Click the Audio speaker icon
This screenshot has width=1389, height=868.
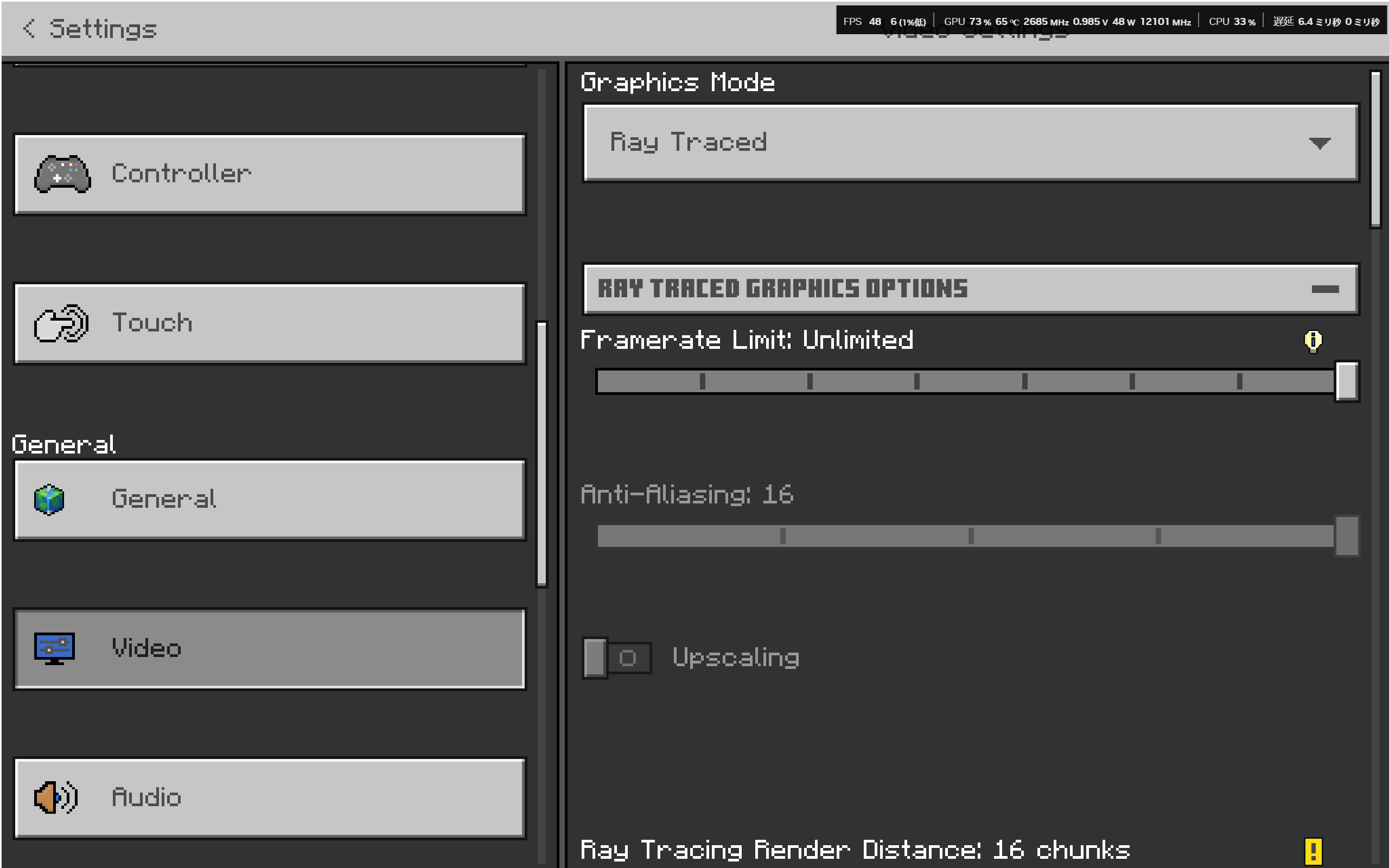tap(55, 797)
